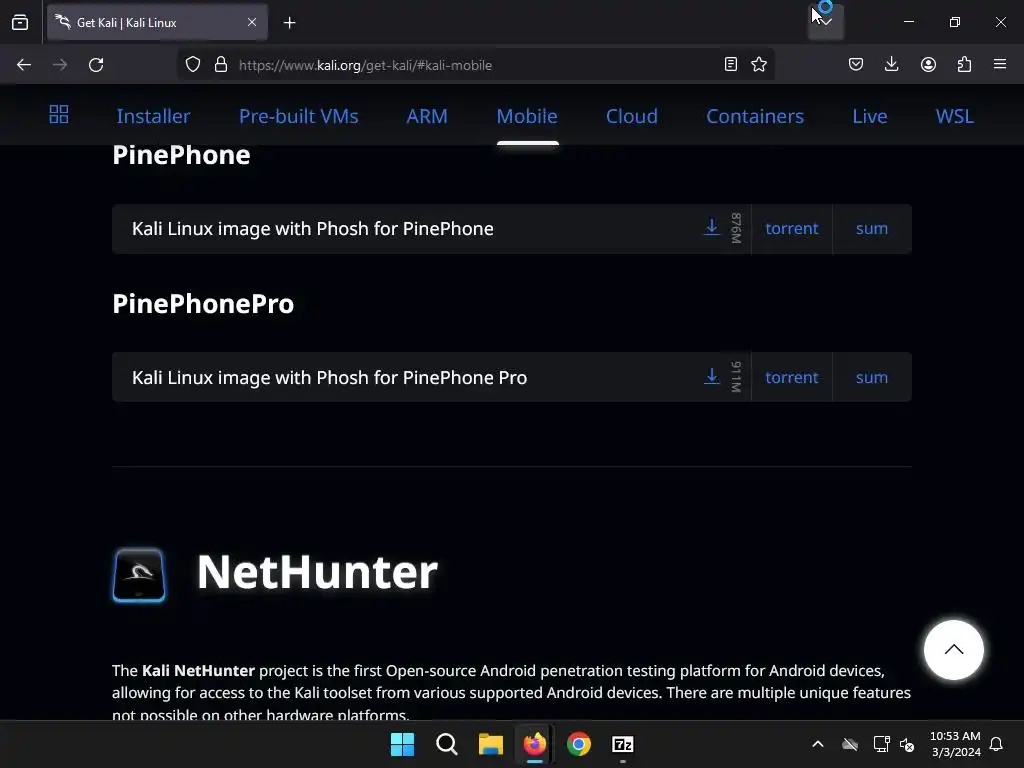Viewport: 1024px width, 768px height.
Task: Bookmark this page with the star
Action: [x=759, y=64]
